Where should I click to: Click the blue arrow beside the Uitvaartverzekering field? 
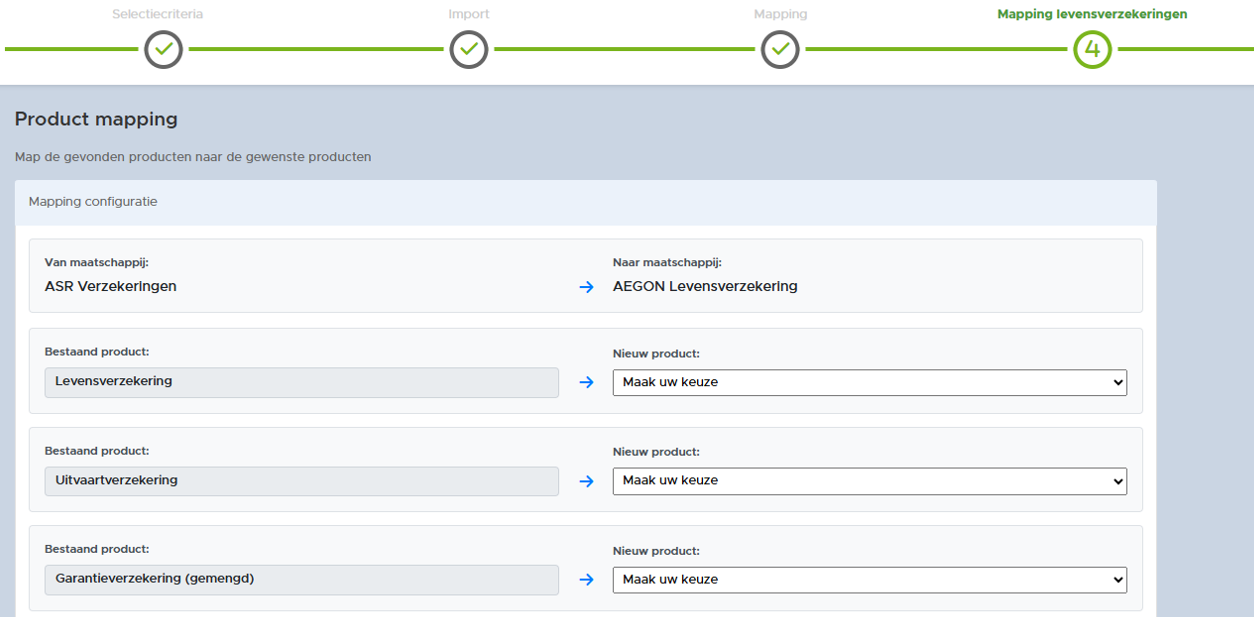point(586,481)
